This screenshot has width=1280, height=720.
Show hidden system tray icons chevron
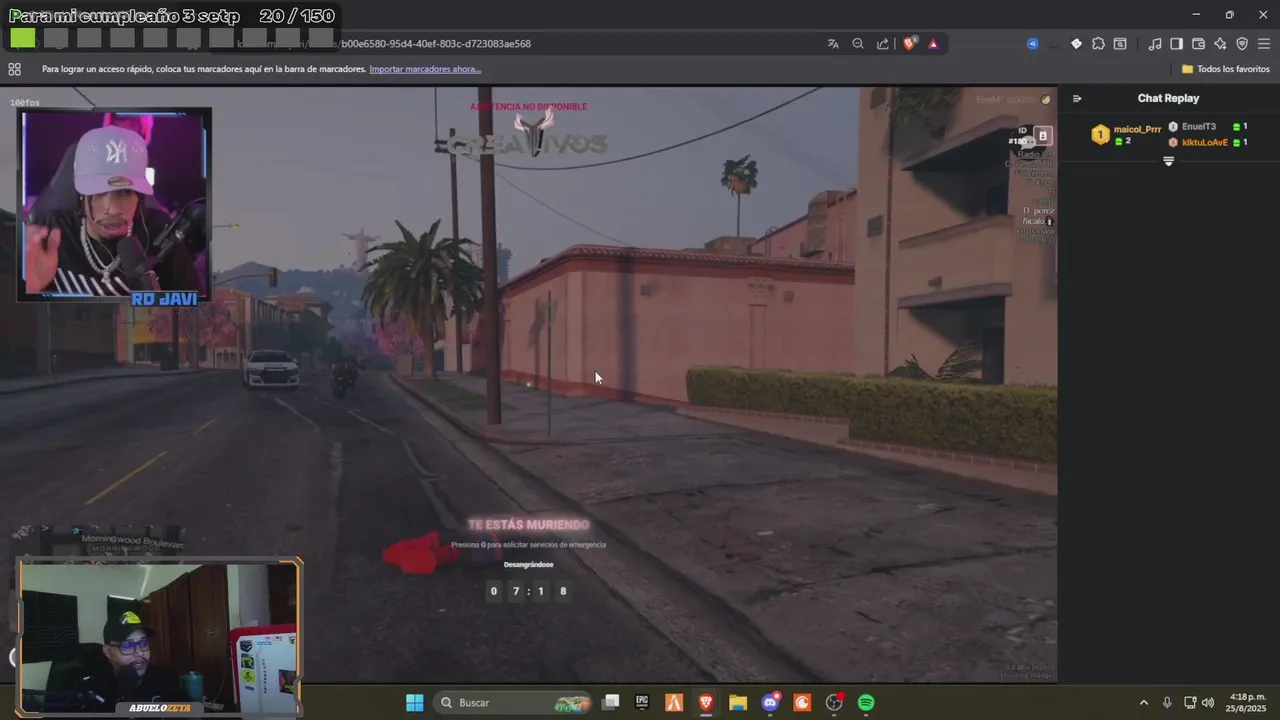click(x=1144, y=703)
